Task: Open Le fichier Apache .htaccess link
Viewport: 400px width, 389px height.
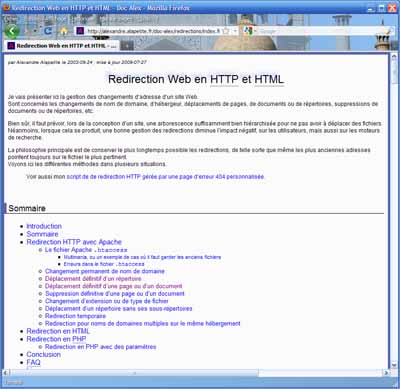Action: pos(86,250)
